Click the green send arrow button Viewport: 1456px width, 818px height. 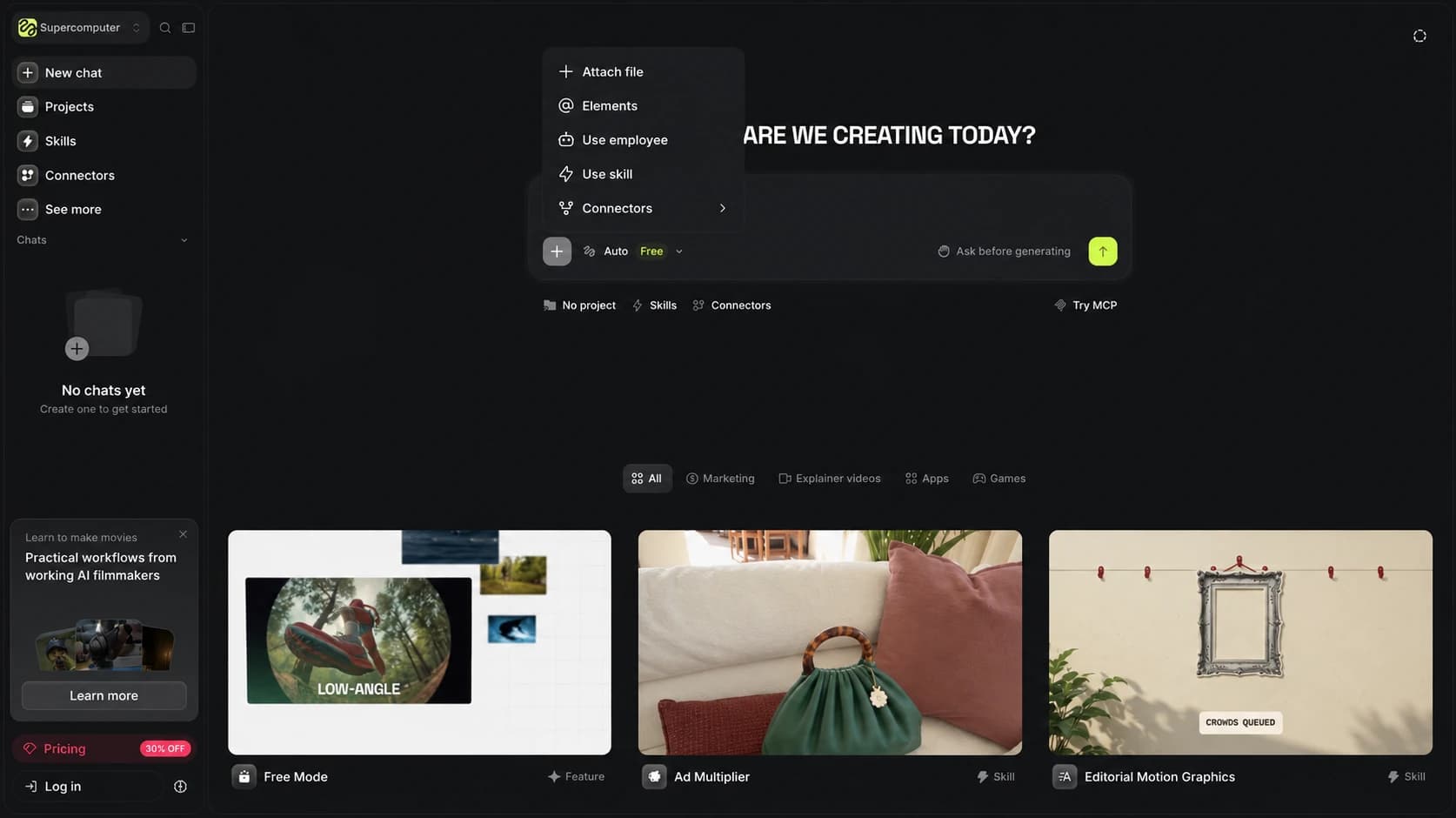point(1102,251)
